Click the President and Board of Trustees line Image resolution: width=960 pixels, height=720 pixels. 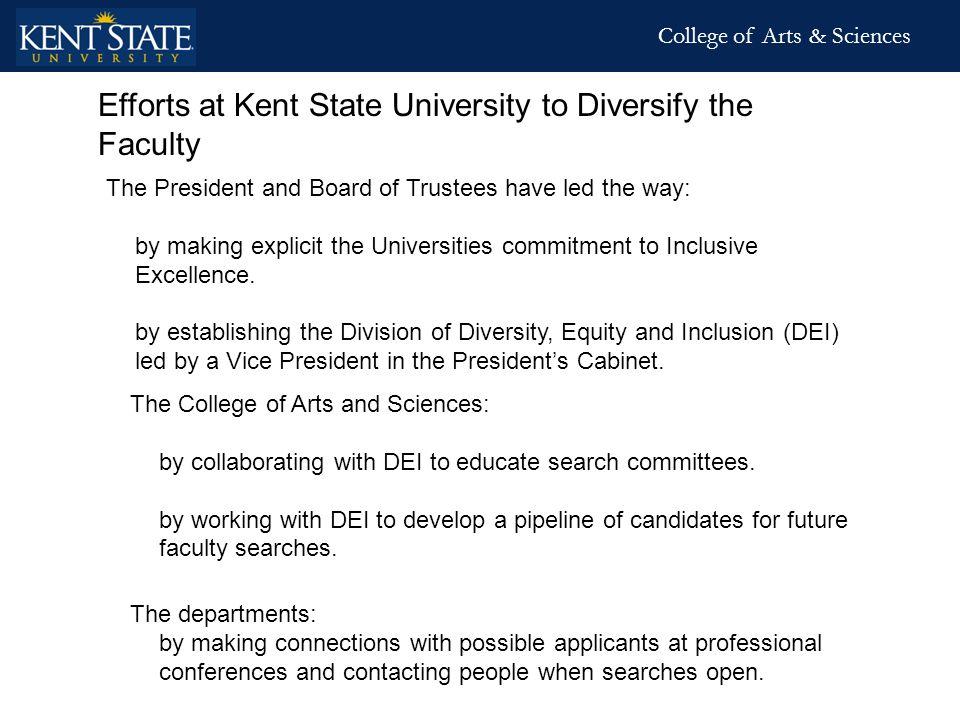(398, 189)
